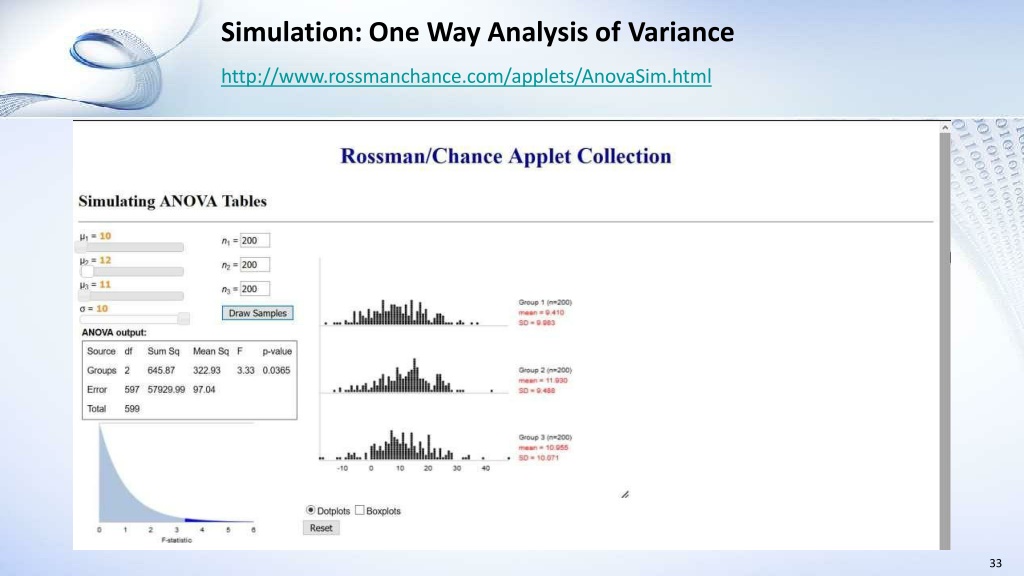This screenshot has height=576, width=1024.
Task: Adjust the μ1 mean slider
Action: coord(131,248)
